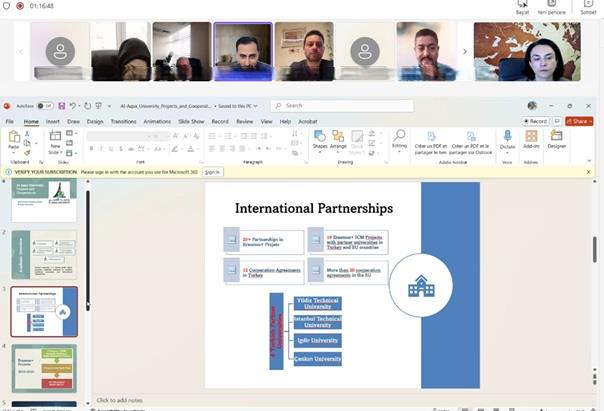Click the Paste icon in Clipboard group
This screenshot has width=604, height=411.
tap(14, 141)
